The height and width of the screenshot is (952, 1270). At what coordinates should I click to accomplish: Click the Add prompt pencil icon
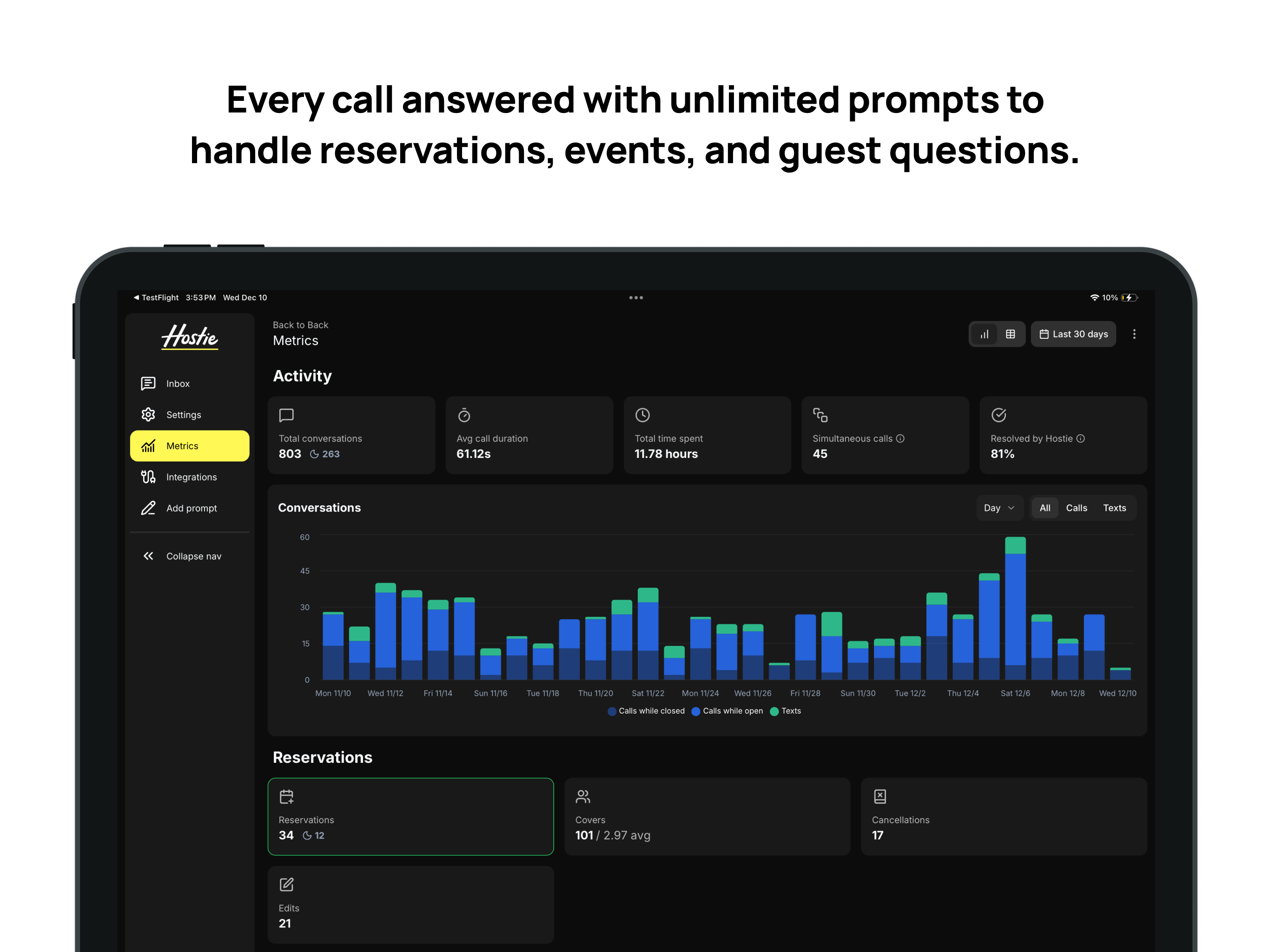click(x=148, y=508)
